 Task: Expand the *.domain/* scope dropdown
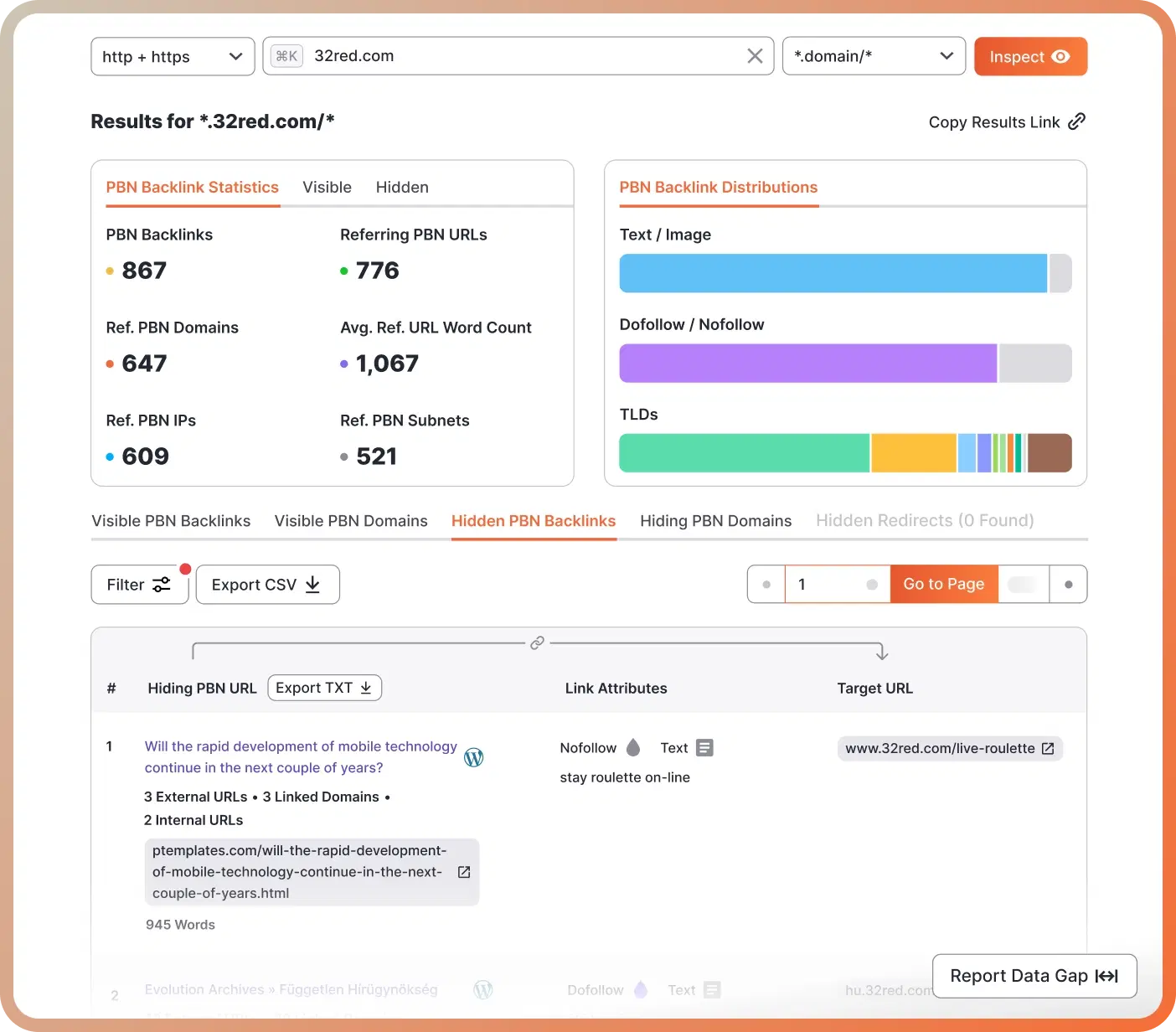(874, 56)
